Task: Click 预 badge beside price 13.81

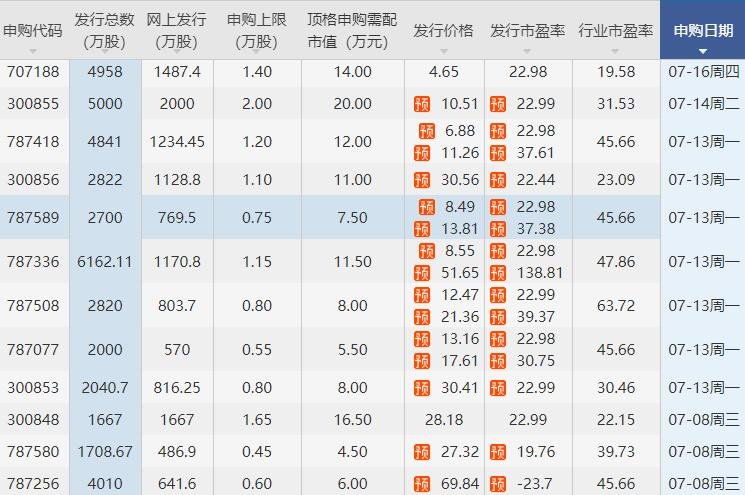Action: click(x=422, y=229)
